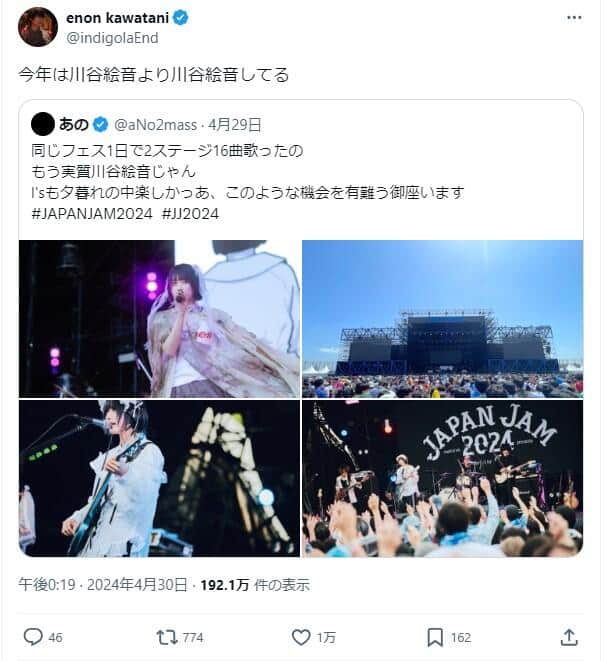
Task: Click the share upload icon
Action: [x=569, y=637]
